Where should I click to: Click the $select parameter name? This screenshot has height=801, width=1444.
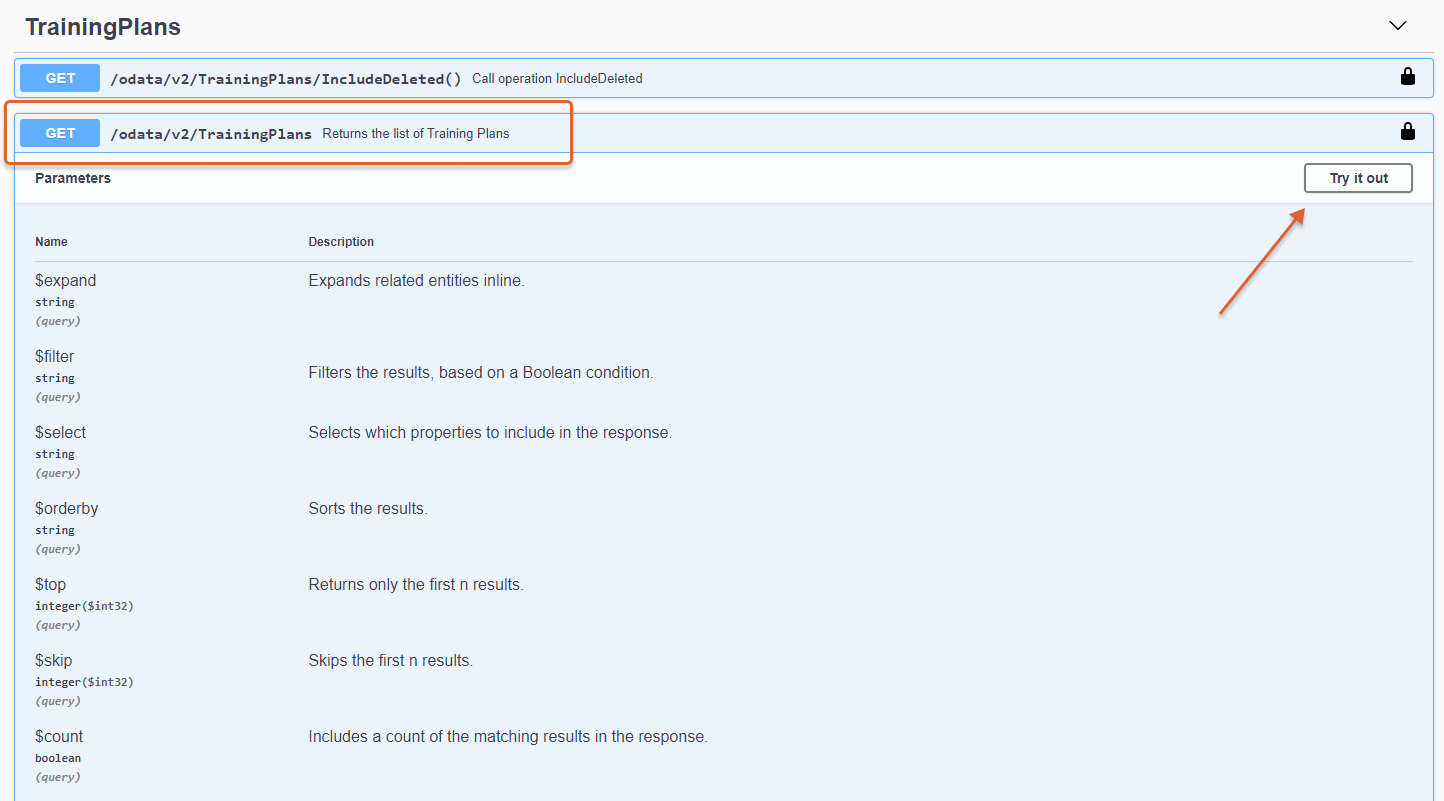(60, 433)
